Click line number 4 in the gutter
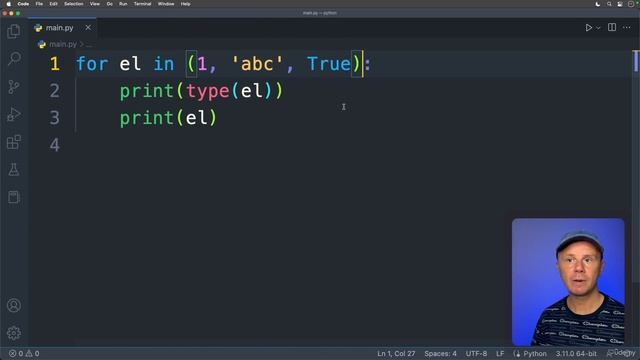 point(55,145)
